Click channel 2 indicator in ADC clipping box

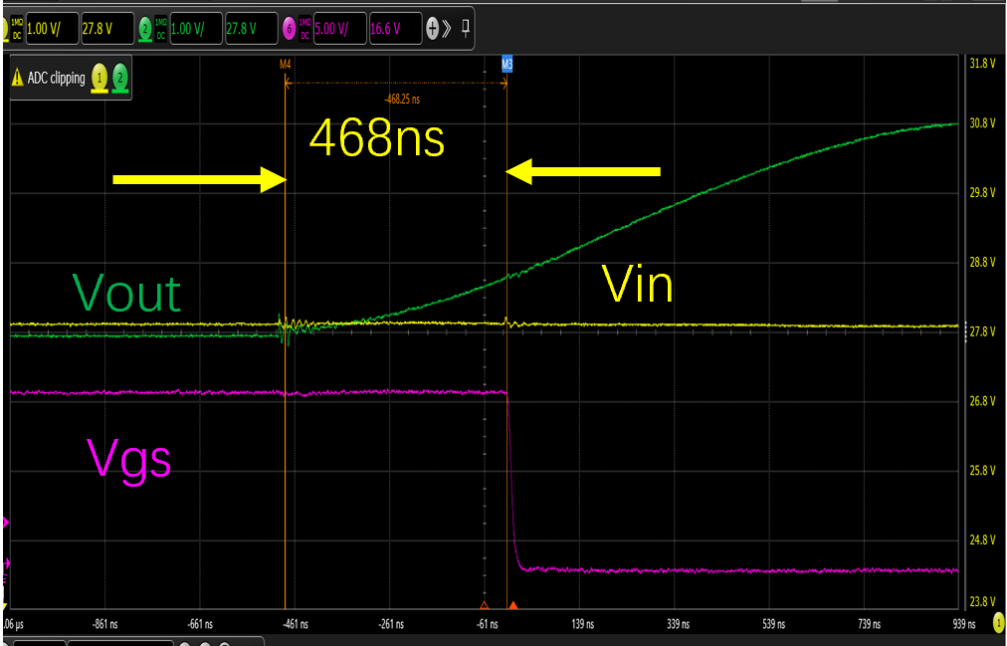[x=120, y=78]
